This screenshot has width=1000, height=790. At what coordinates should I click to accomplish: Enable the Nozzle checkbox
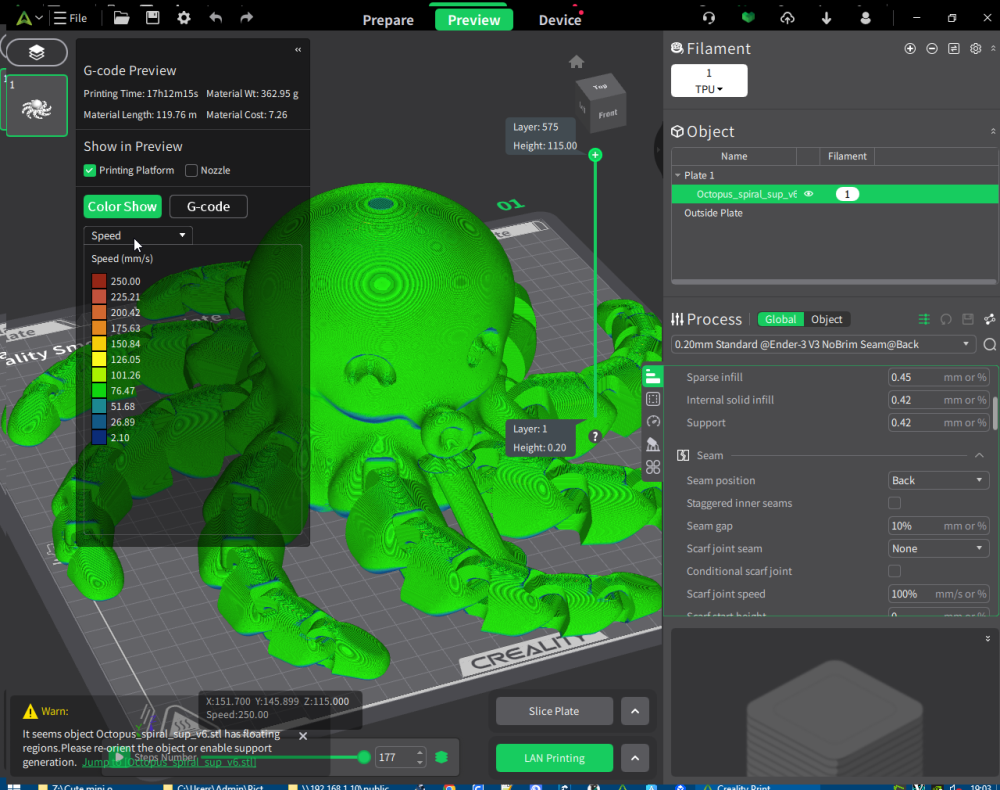point(191,170)
